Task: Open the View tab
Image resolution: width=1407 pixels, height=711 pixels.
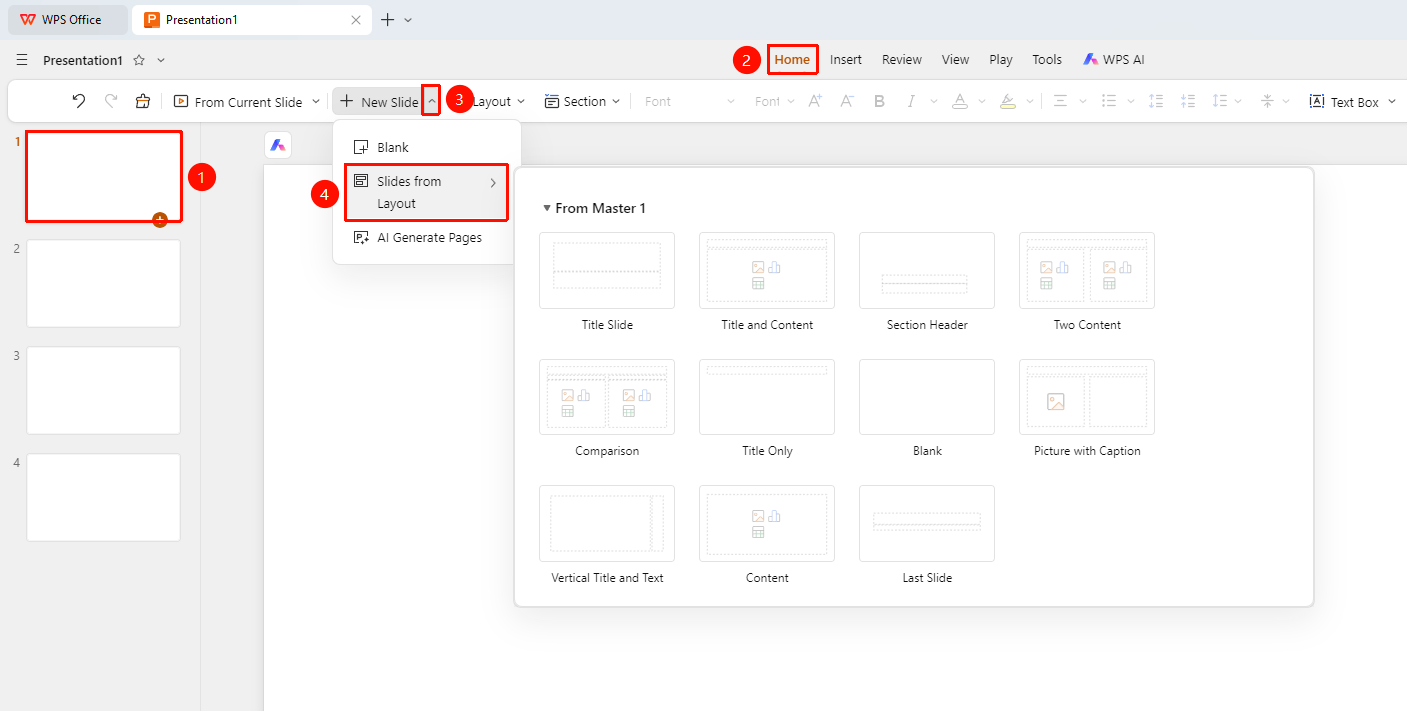Action: tap(955, 60)
